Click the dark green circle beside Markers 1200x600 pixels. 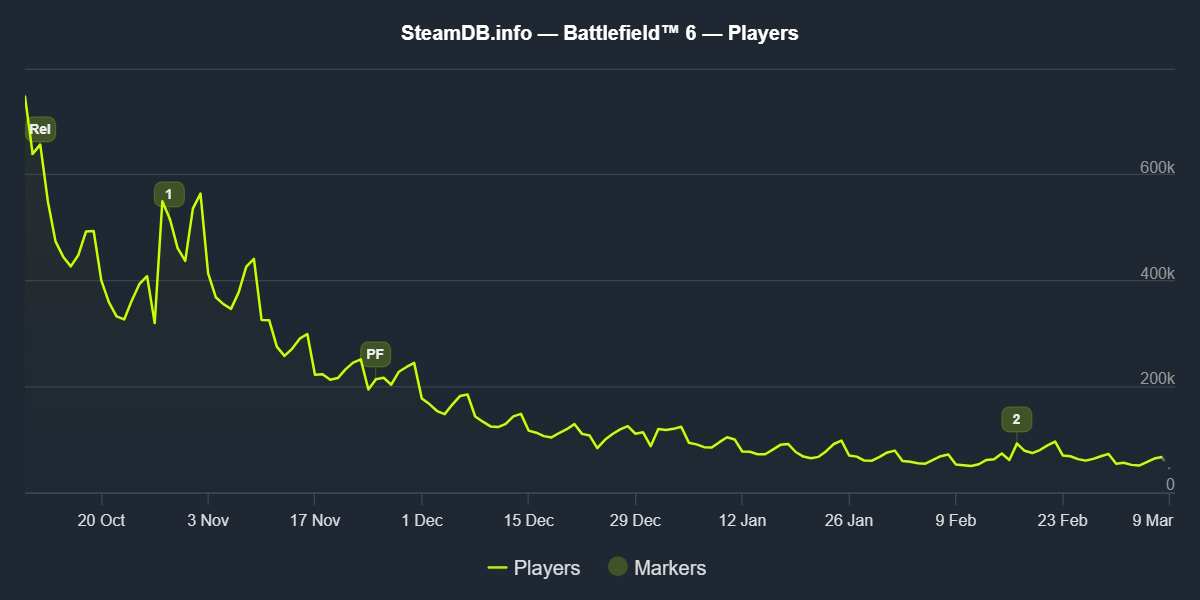618,567
